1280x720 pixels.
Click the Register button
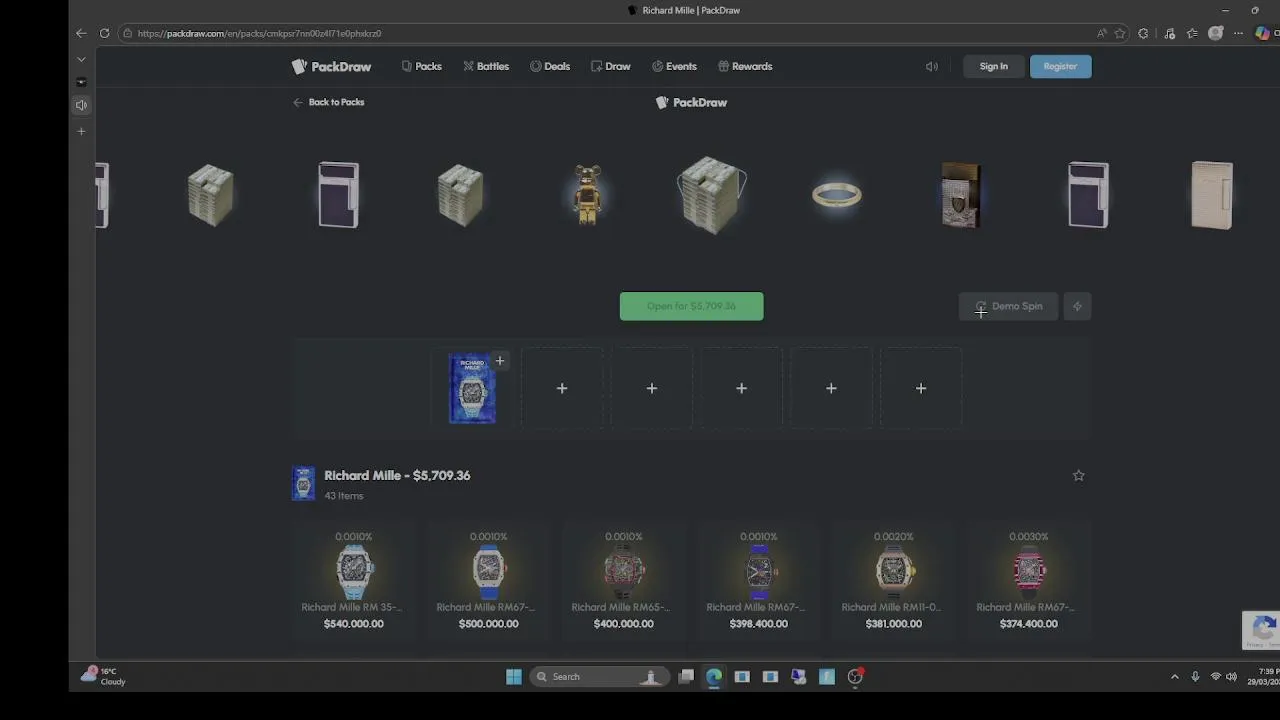tap(1060, 66)
